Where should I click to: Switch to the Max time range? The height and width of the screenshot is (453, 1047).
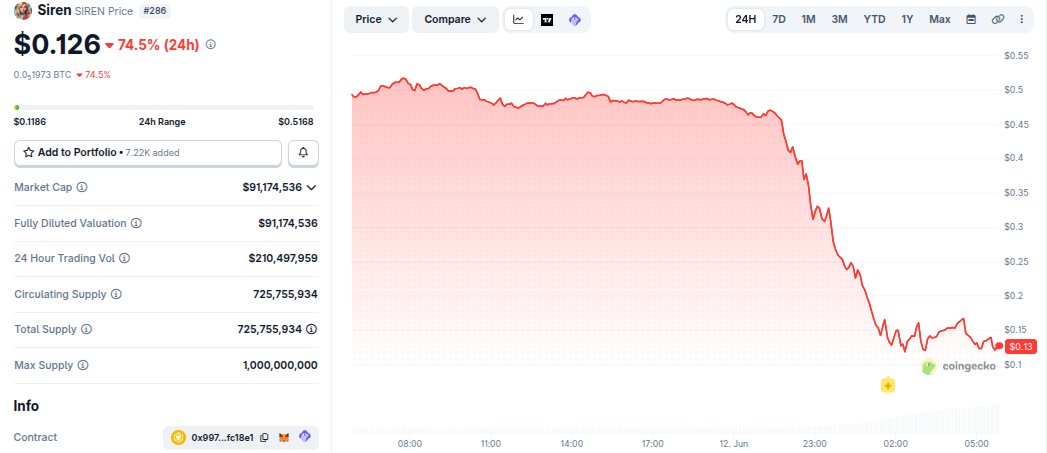pyautogui.click(x=939, y=19)
